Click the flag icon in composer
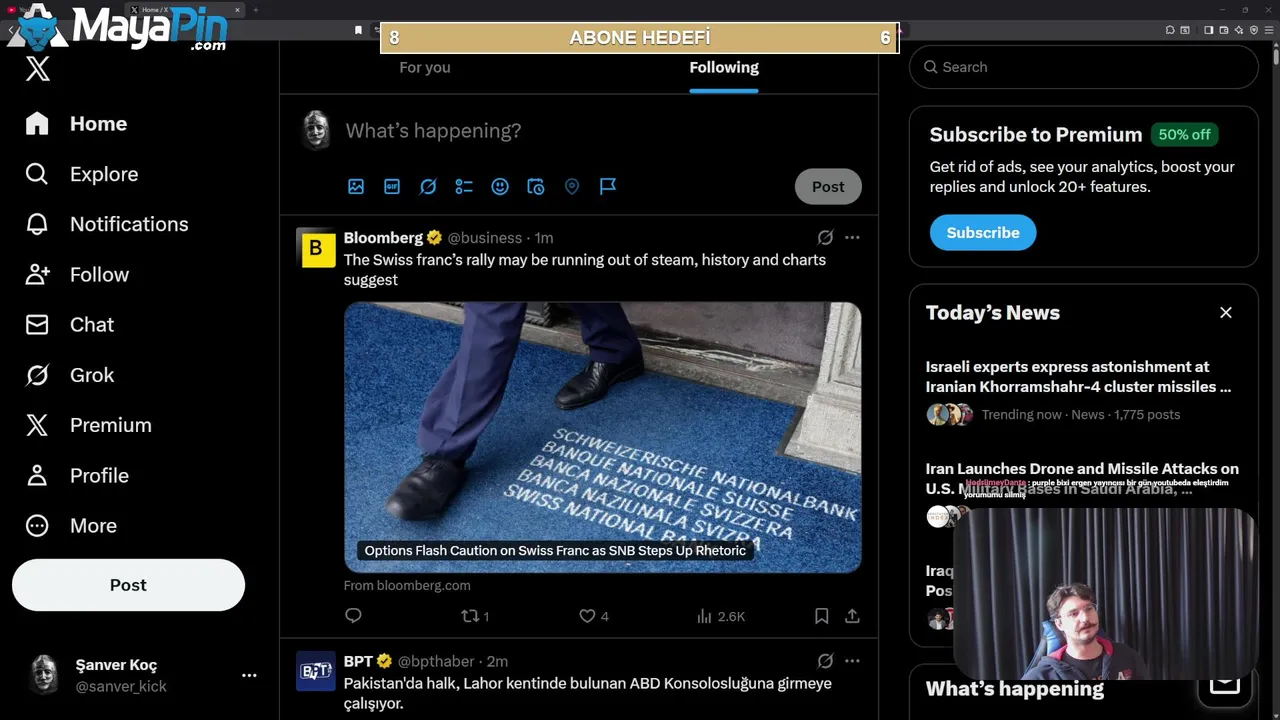 point(608,186)
